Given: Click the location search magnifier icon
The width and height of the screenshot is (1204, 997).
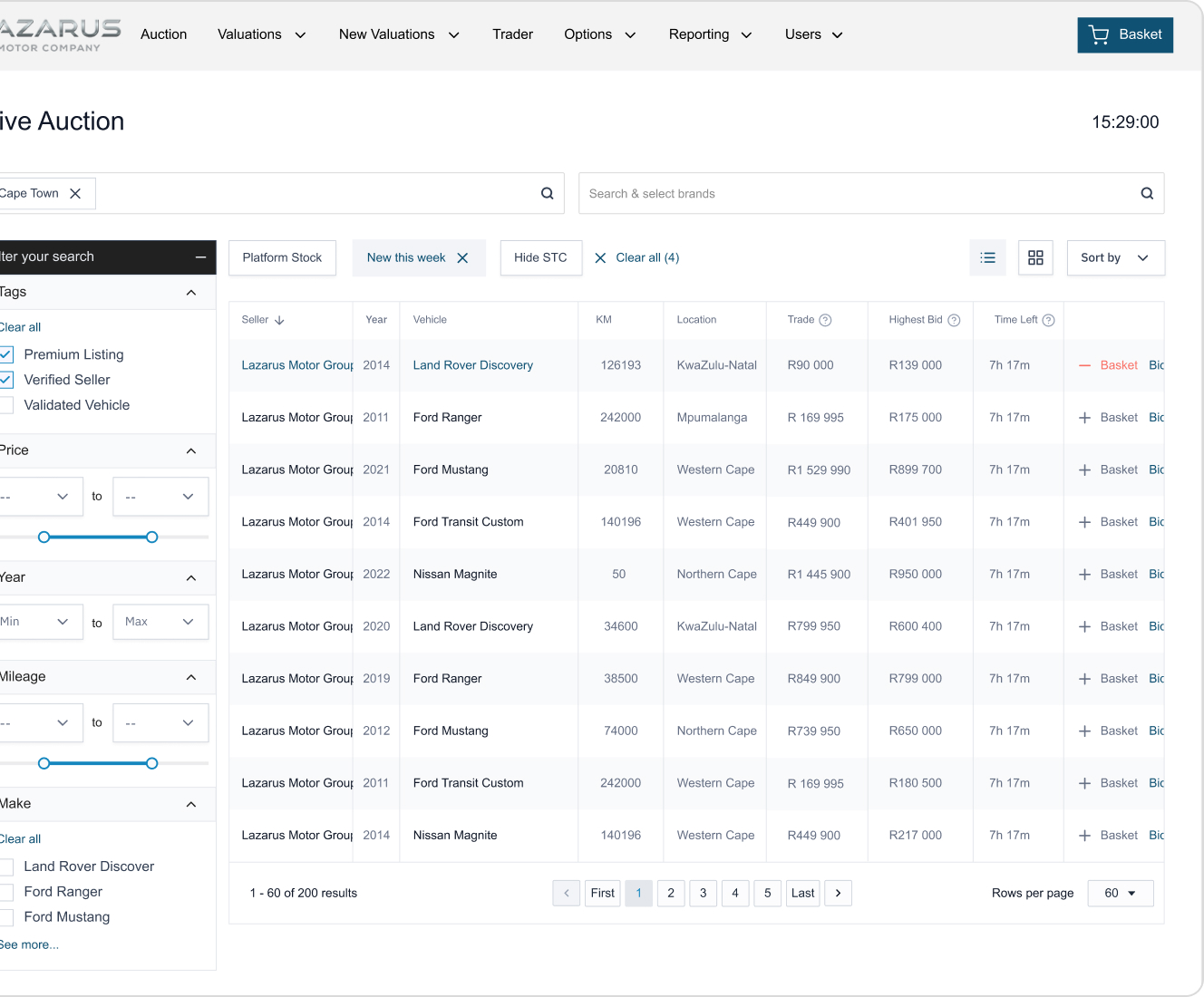Looking at the screenshot, I should click(x=547, y=193).
